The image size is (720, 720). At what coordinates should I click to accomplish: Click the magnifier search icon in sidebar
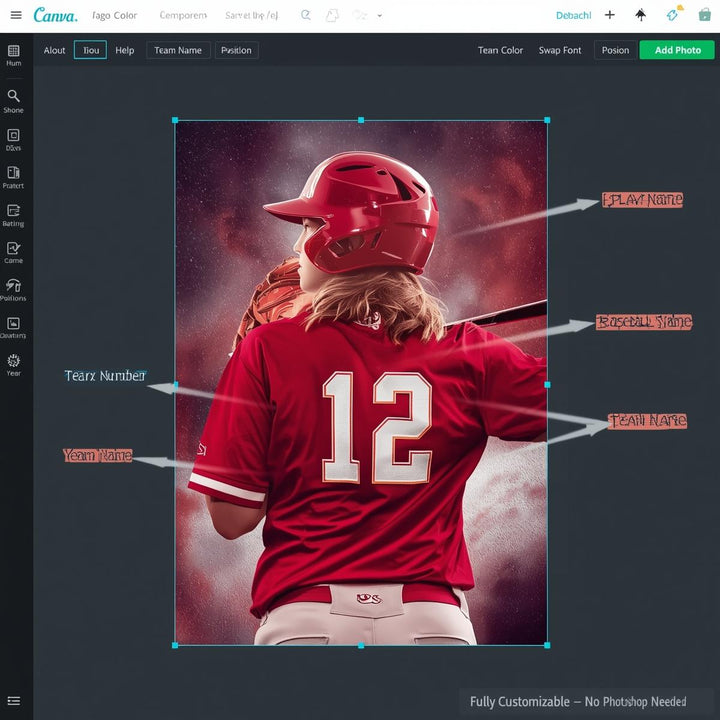pyautogui.click(x=13, y=96)
